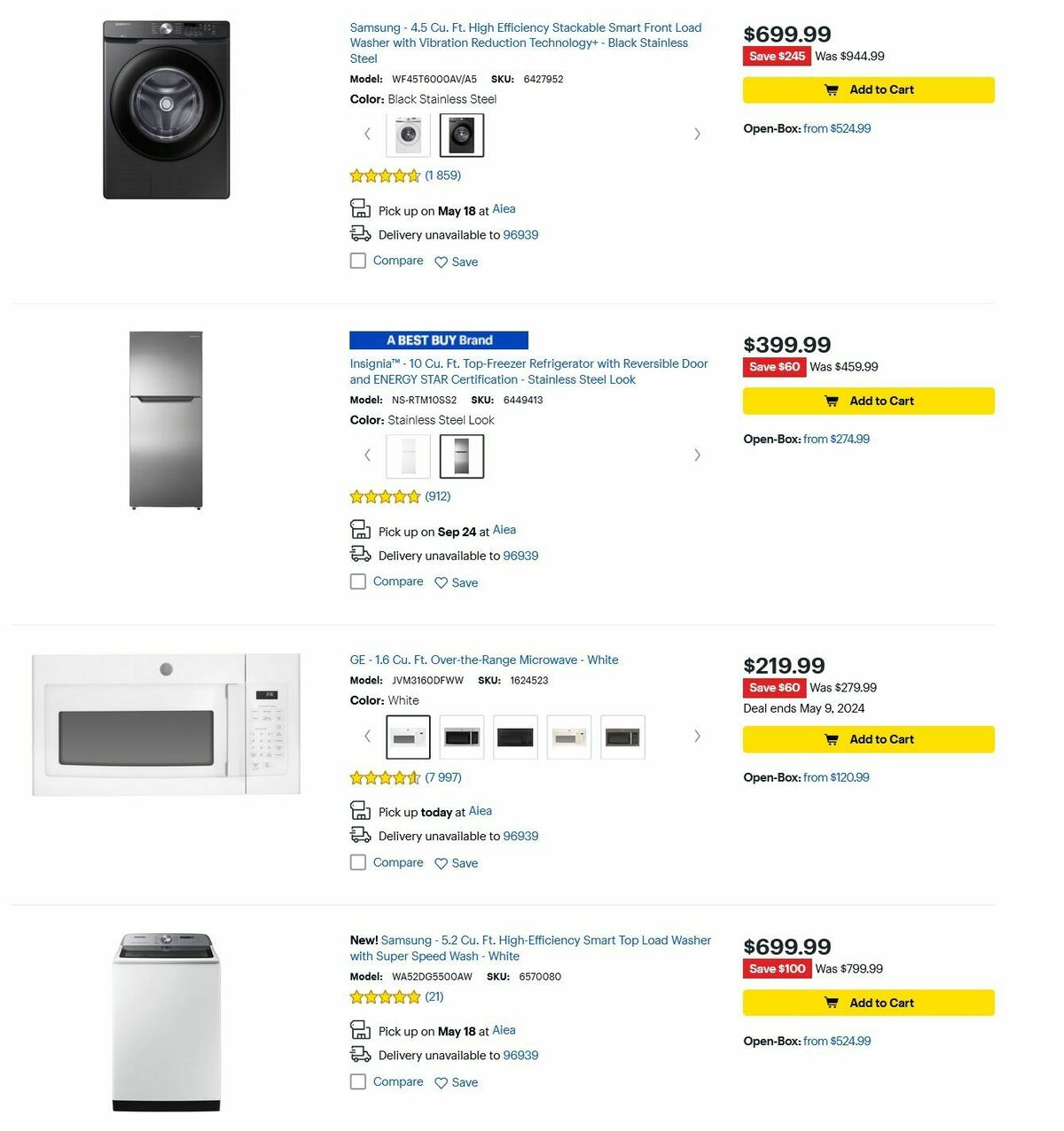Click the heart Save icon for the GE microwave
1064x1131 pixels.
tap(442, 862)
